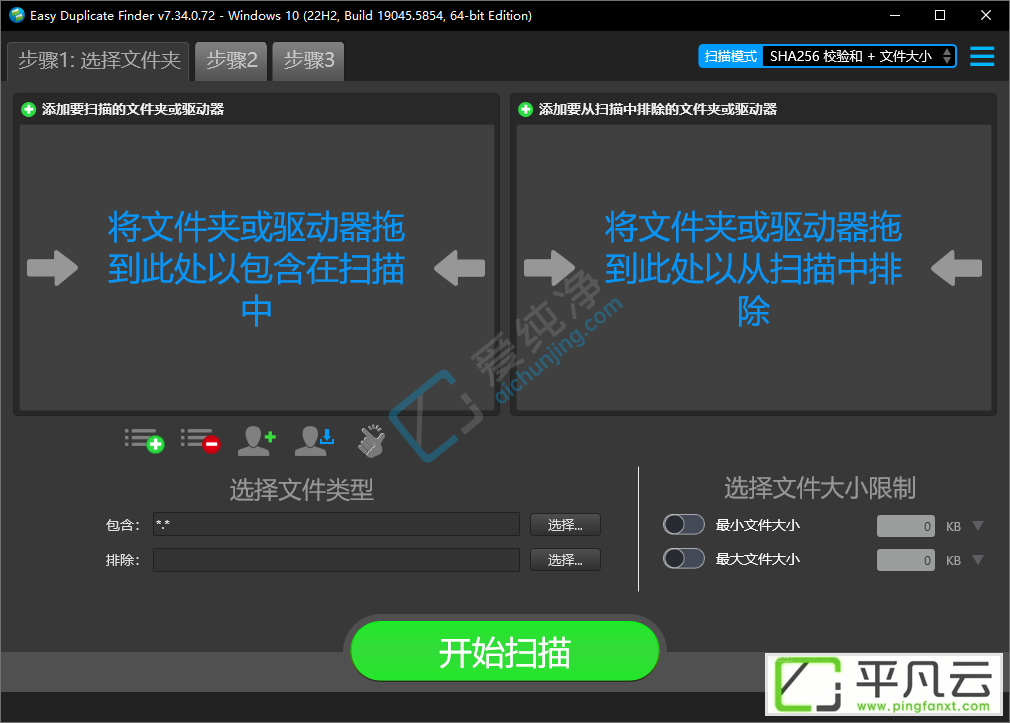Click the 添加要扫描的文件夹或驱动器 heading

coord(133,110)
